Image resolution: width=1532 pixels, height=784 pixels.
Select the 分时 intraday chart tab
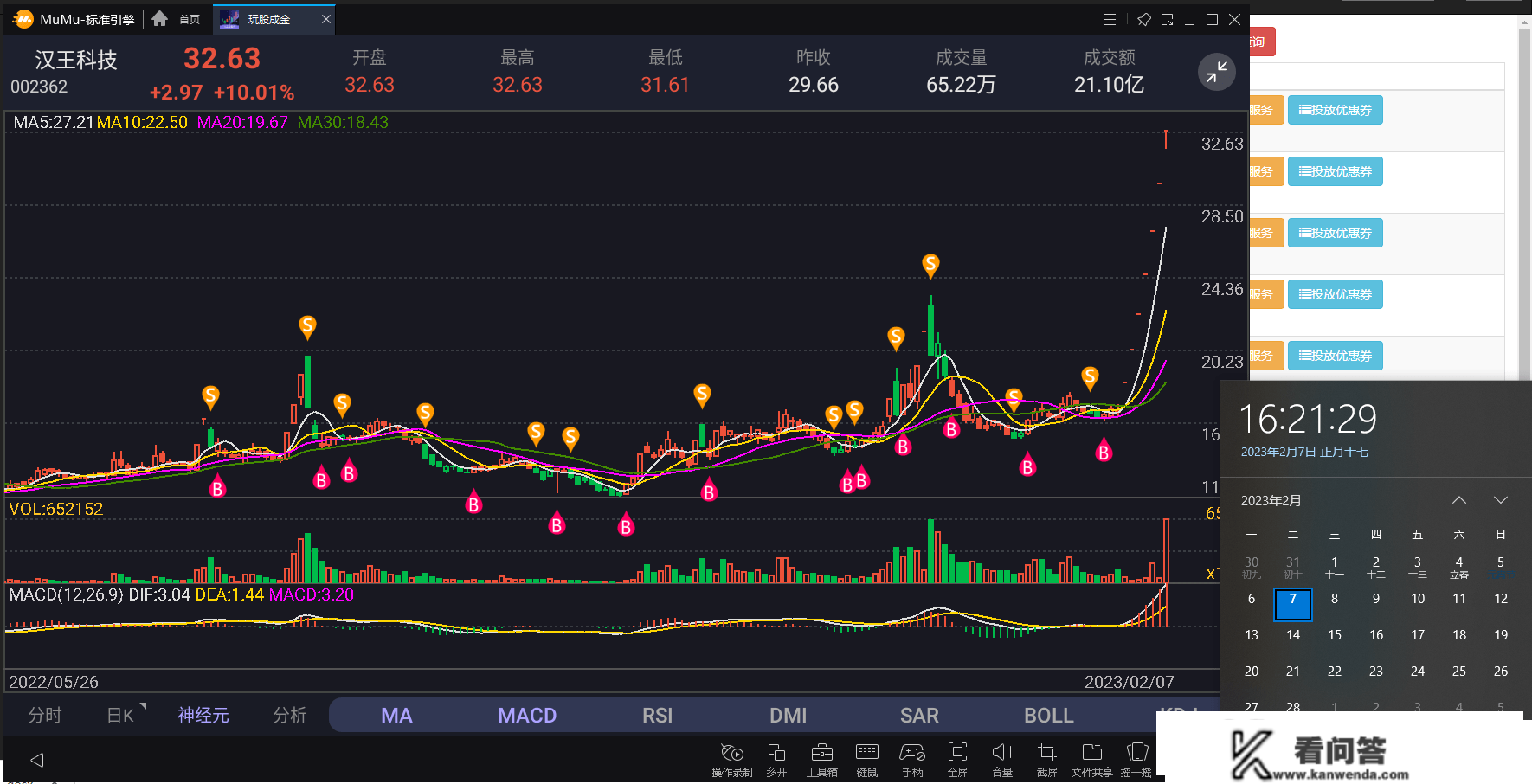click(x=45, y=715)
